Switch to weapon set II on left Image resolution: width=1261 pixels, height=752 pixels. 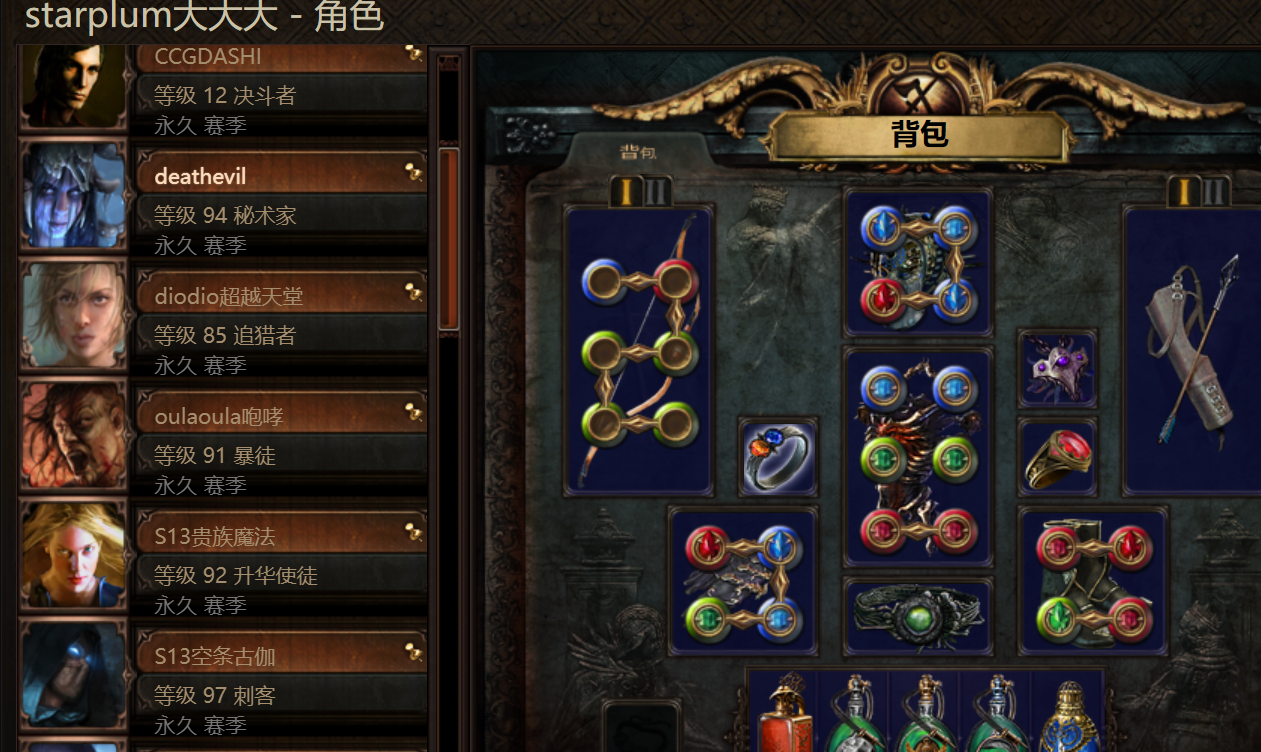click(x=656, y=191)
